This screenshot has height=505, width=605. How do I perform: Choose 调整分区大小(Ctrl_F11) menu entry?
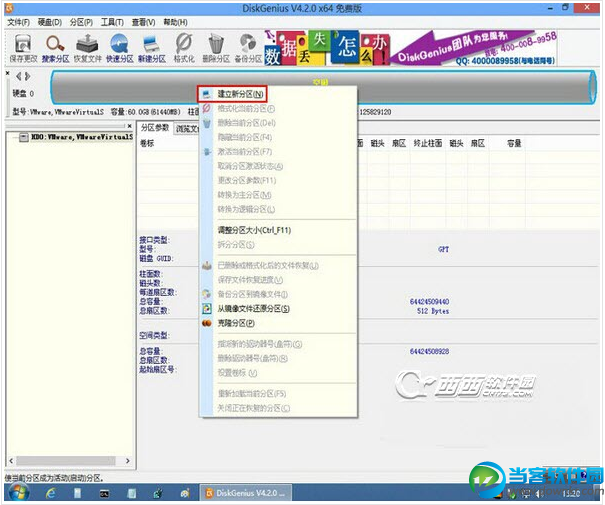pyautogui.click(x=254, y=230)
